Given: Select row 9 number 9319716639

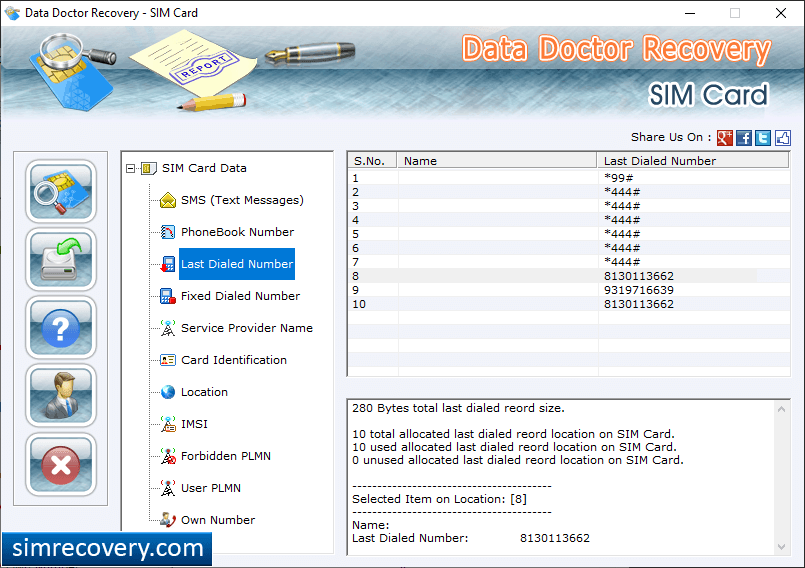Looking at the screenshot, I should click(569, 290).
